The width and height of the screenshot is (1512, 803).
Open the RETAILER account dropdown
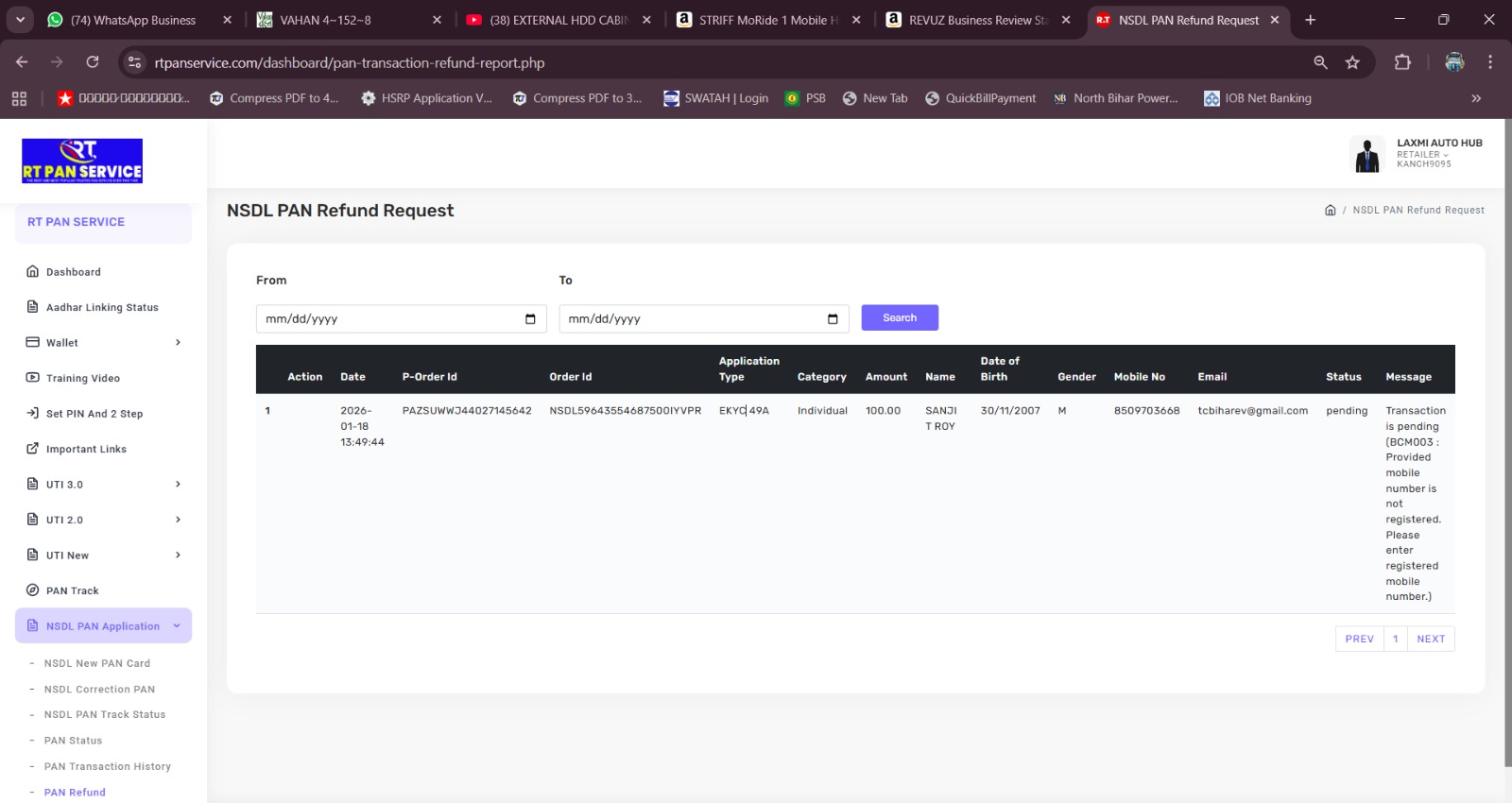coord(1422,155)
